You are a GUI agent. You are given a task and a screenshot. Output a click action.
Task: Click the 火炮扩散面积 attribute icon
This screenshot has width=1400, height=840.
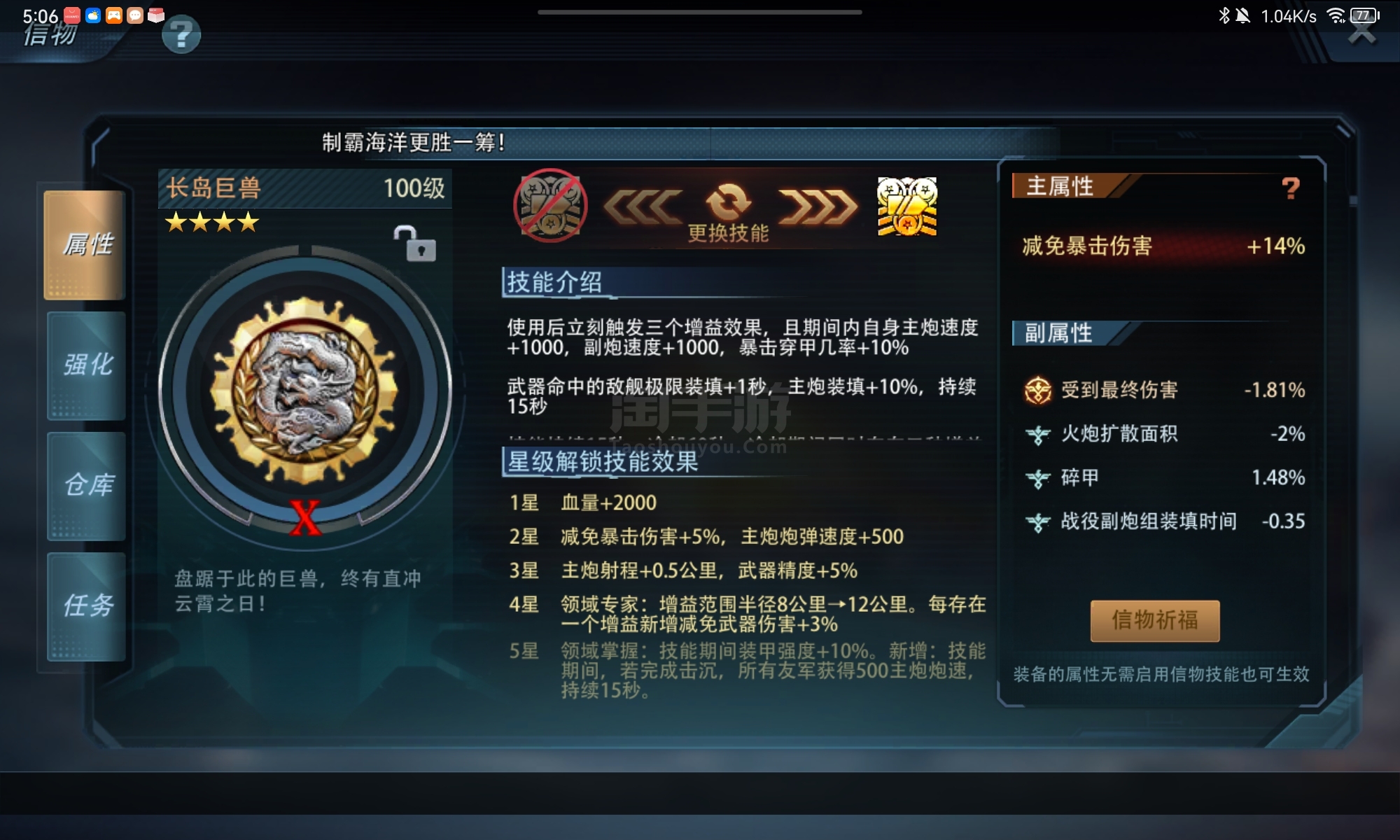(1038, 435)
